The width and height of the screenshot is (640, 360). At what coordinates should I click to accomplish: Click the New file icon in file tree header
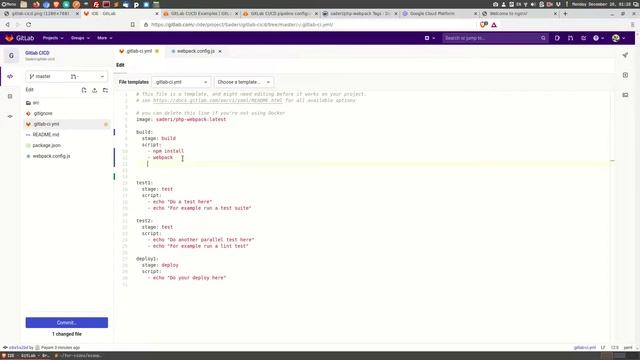[84, 90]
